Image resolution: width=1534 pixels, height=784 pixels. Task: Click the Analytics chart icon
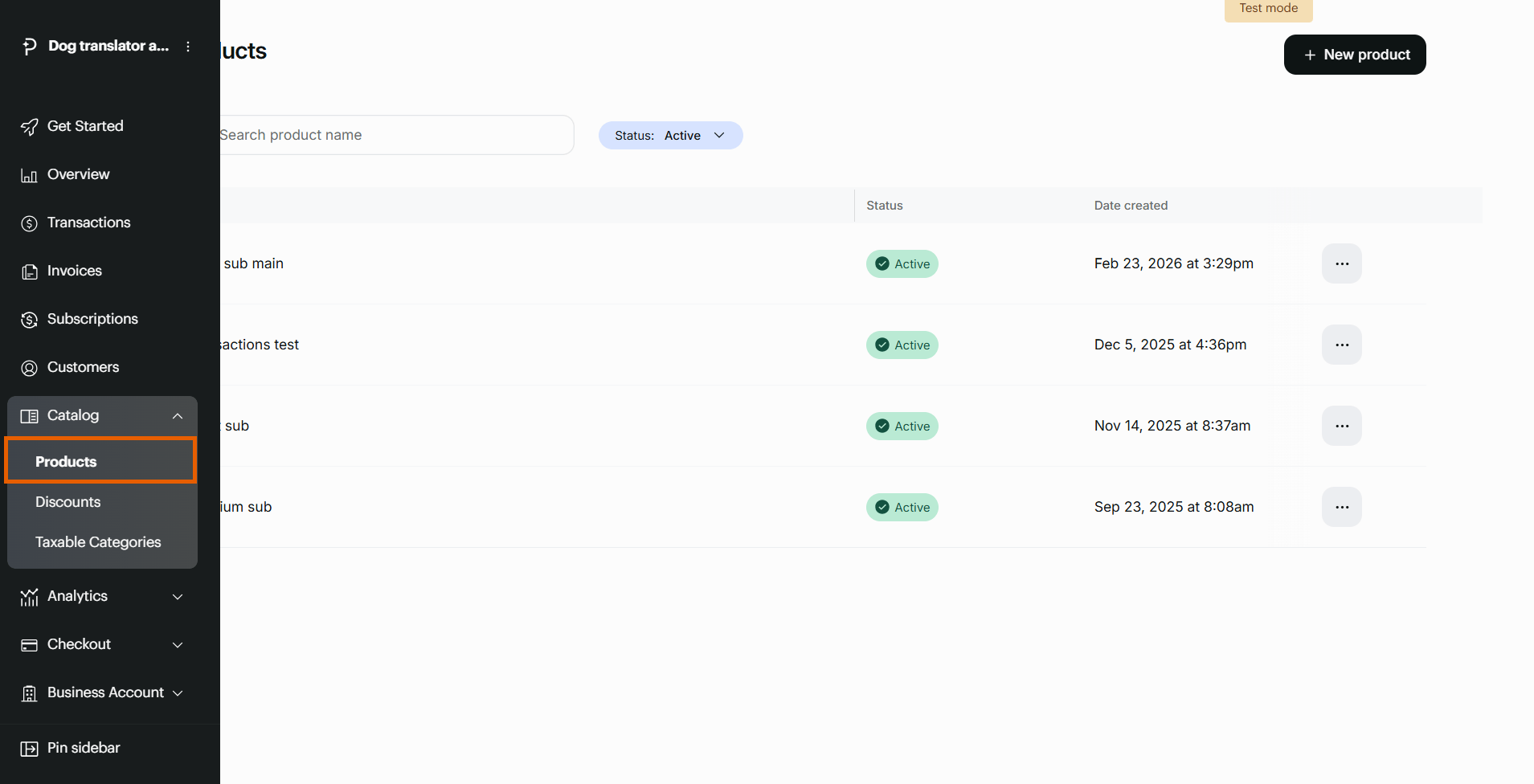pos(30,597)
